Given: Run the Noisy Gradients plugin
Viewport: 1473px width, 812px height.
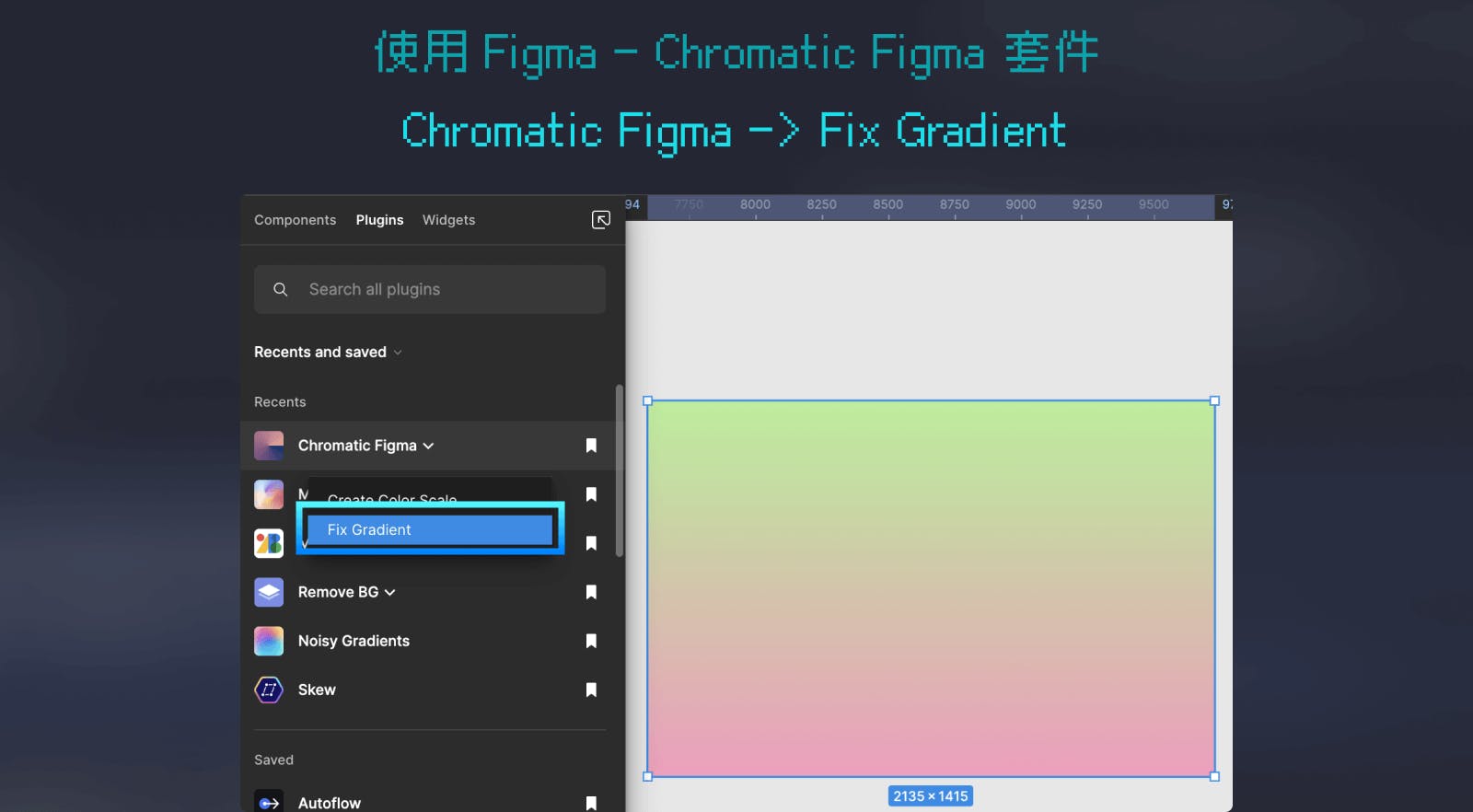Looking at the screenshot, I should [354, 641].
